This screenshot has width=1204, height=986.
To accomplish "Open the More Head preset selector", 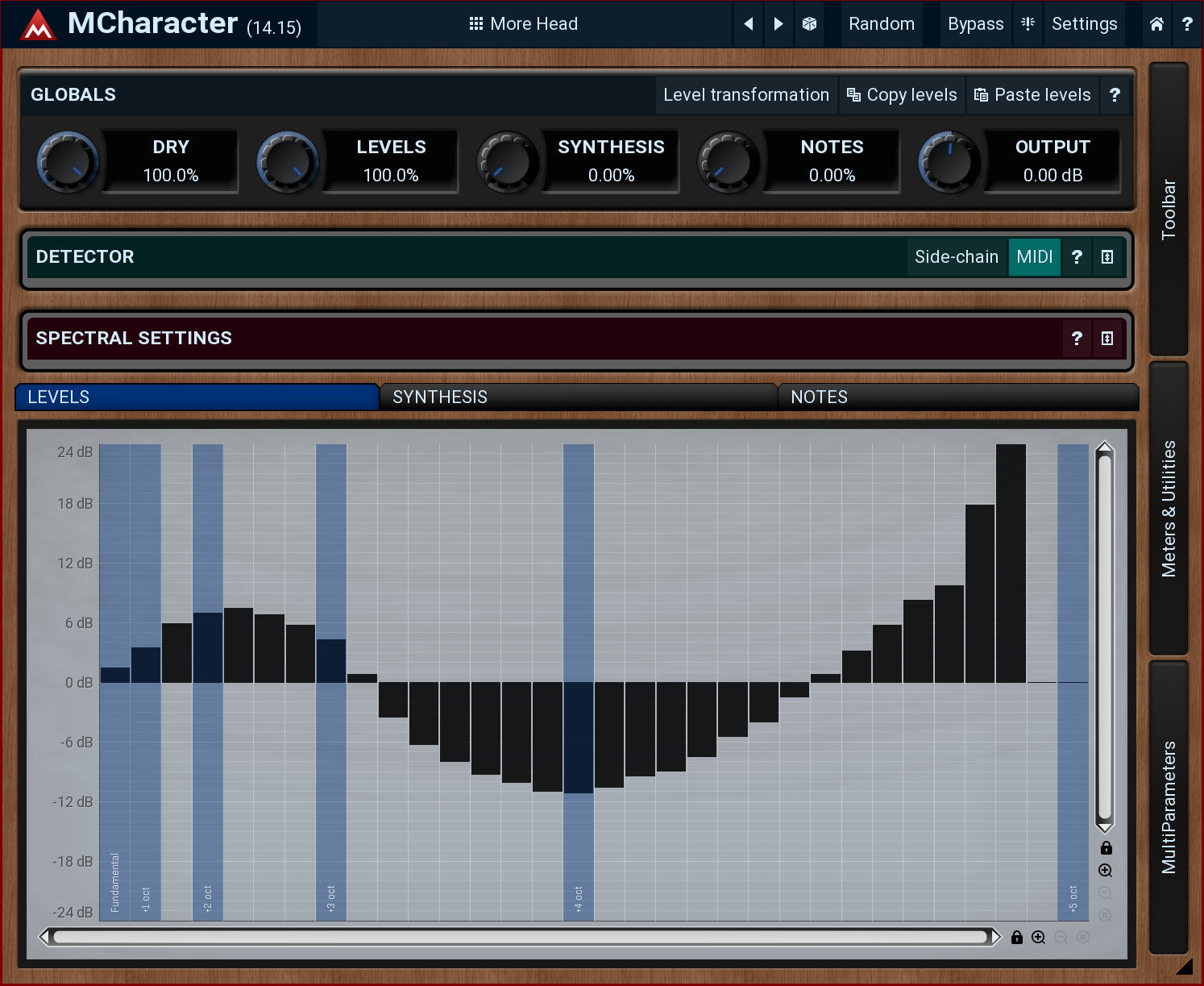I will point(524,24).
